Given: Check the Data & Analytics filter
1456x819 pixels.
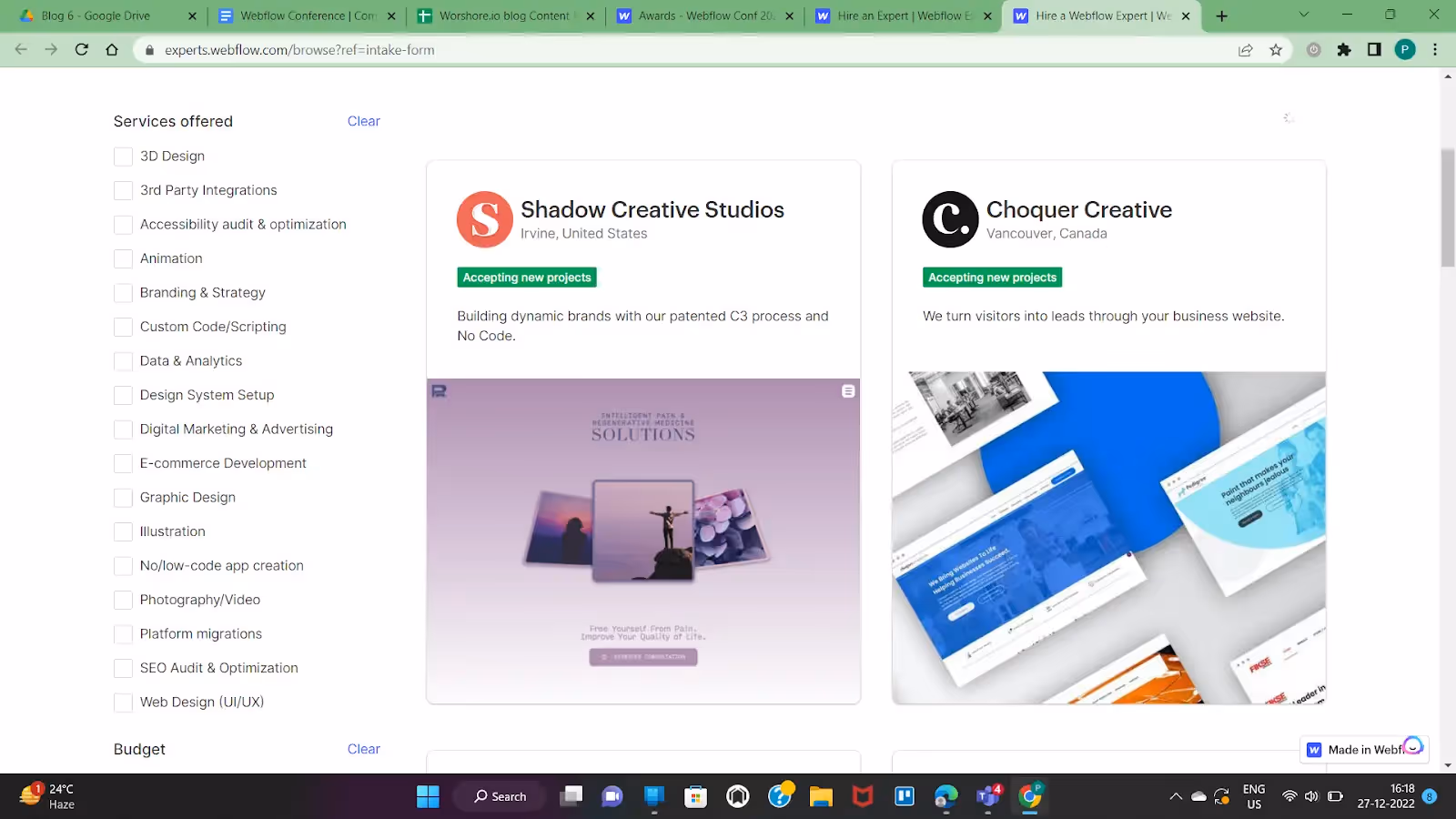Looking at the screenshot, I should pyautogui.click(x=123, y=361).
